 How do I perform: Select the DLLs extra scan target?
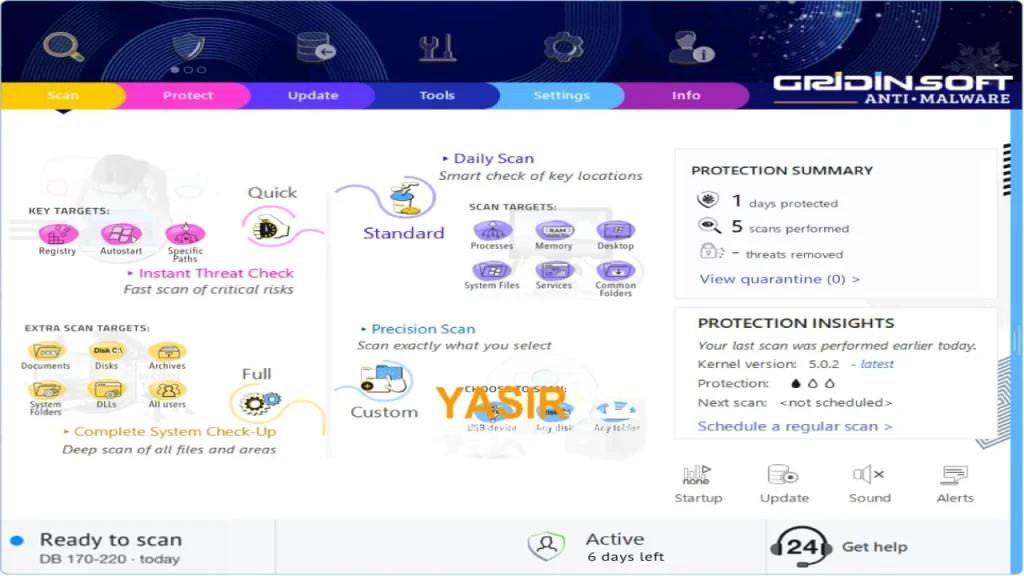(x=106, y=389)
